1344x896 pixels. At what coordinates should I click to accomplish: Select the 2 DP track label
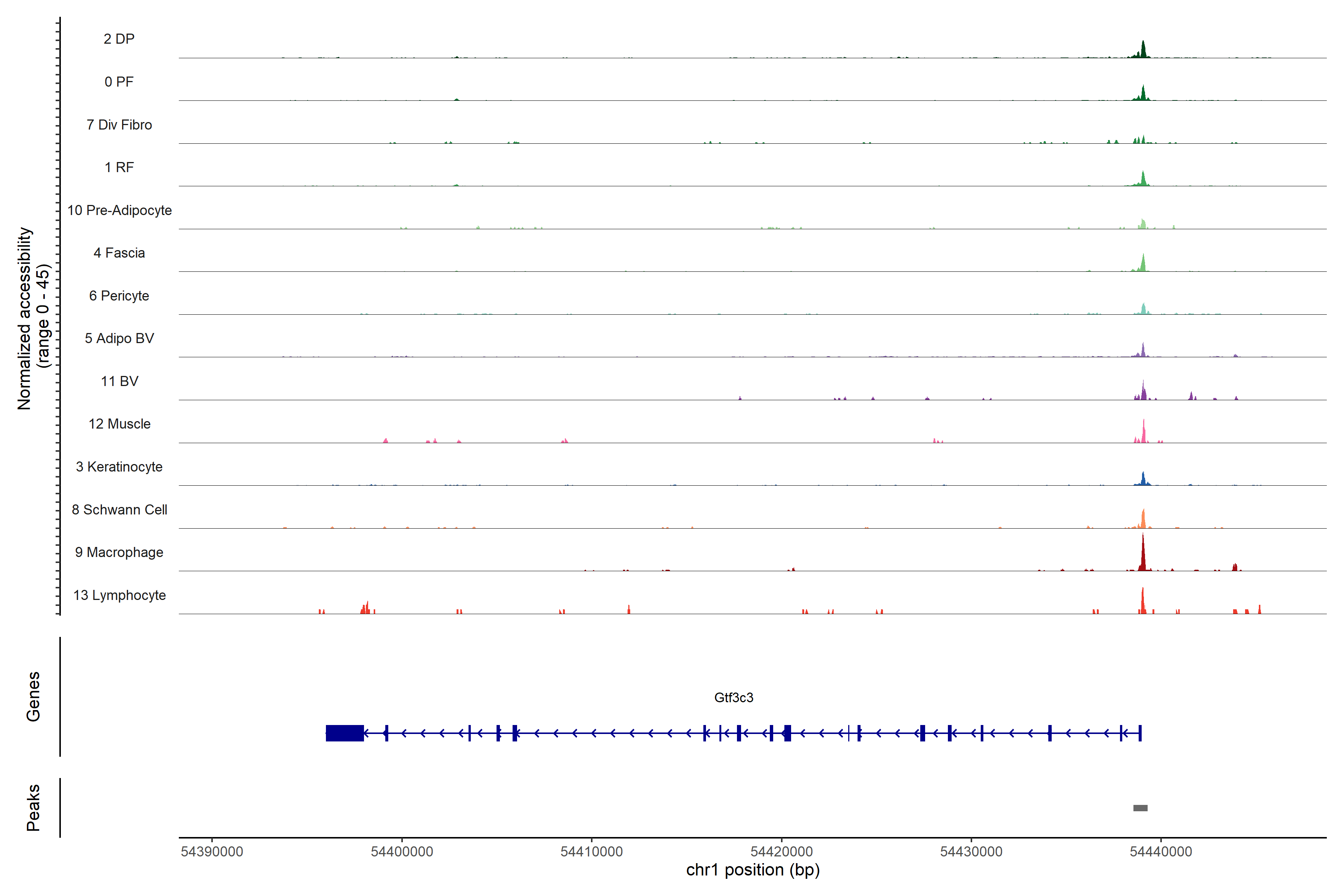[x=119, y=39]
